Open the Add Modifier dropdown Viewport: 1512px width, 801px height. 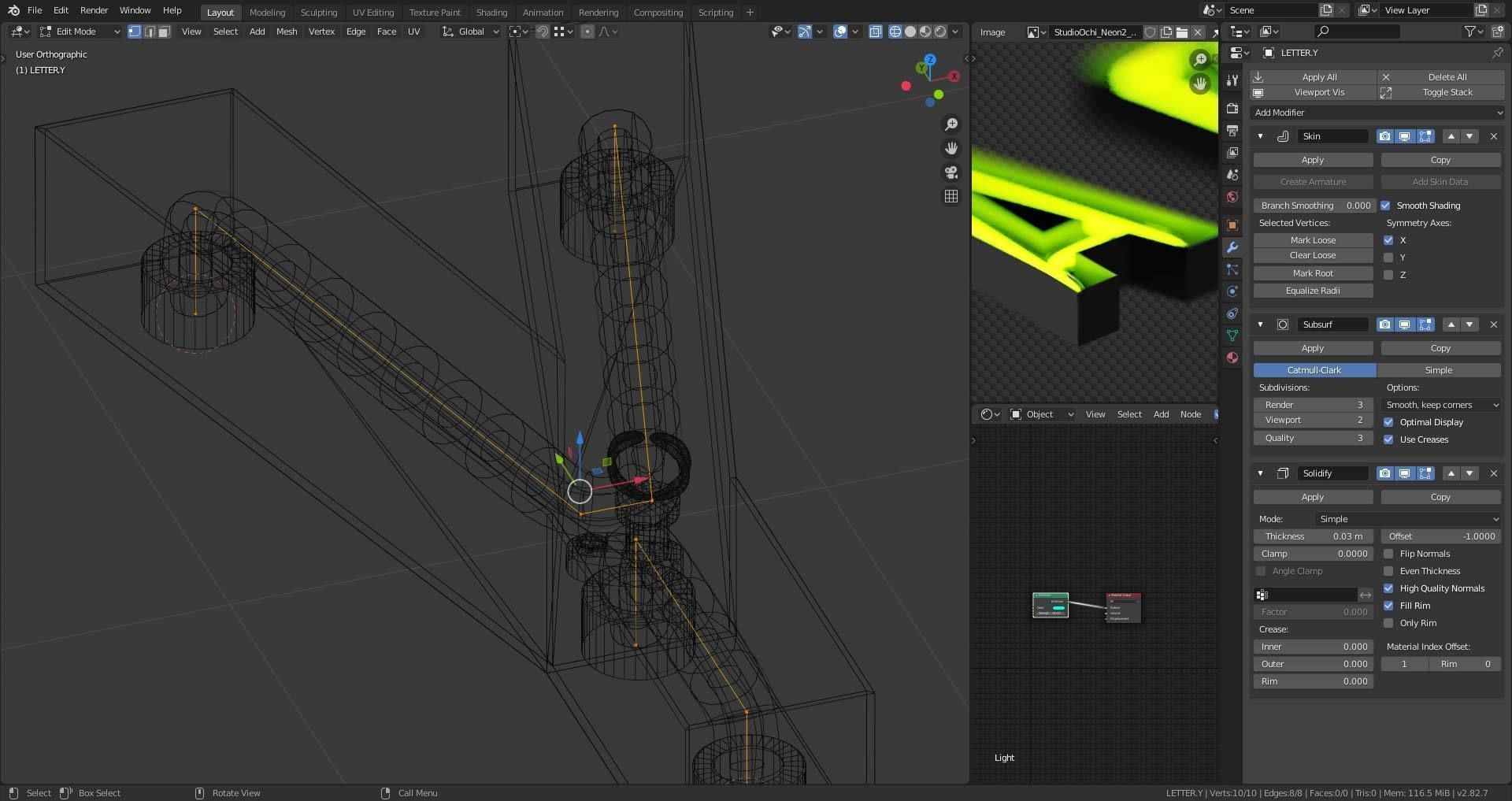[1377, 113]
